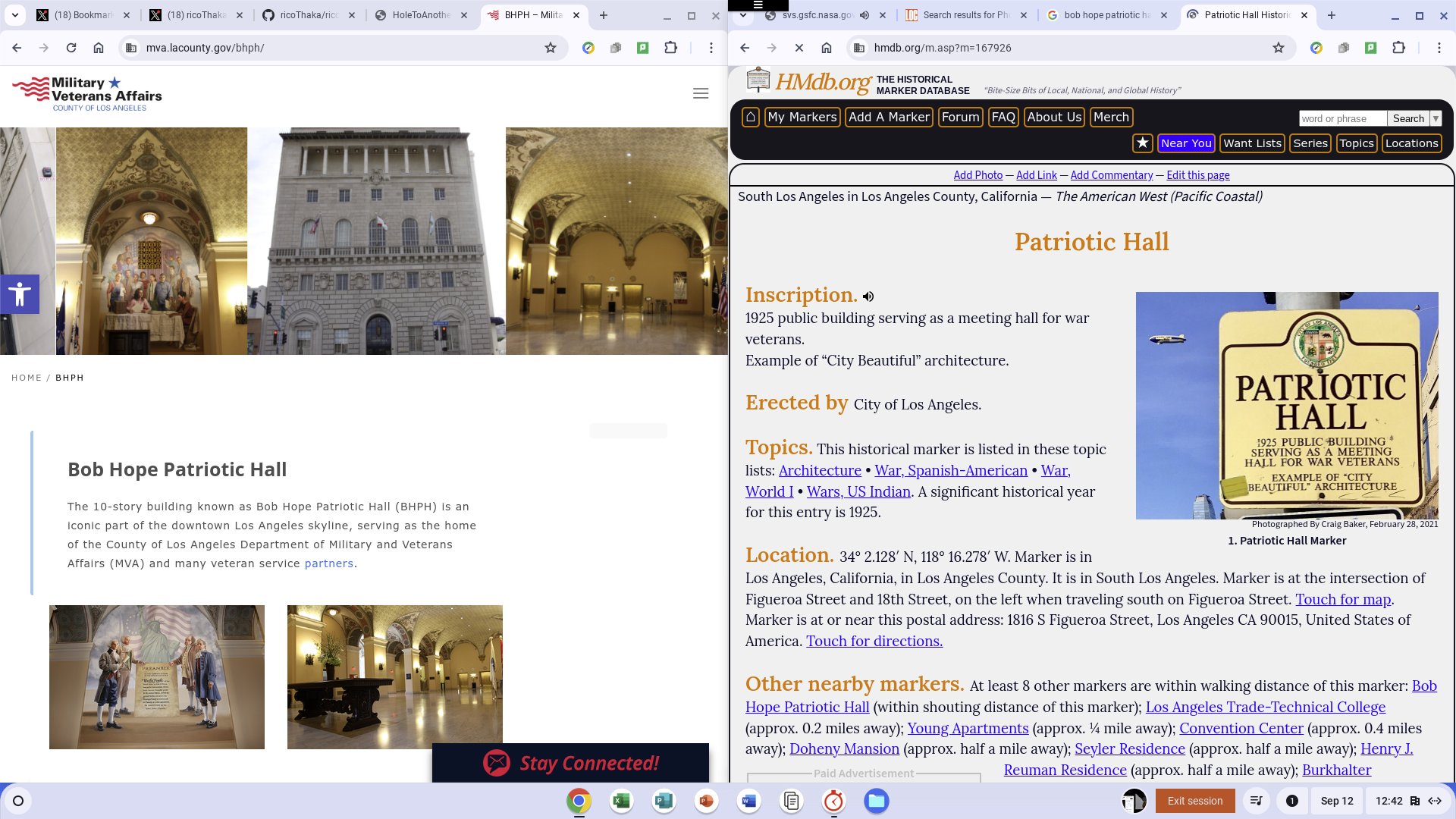Close the BHPH – Military tab
The image size is (1456, 819).
point(576,15)
